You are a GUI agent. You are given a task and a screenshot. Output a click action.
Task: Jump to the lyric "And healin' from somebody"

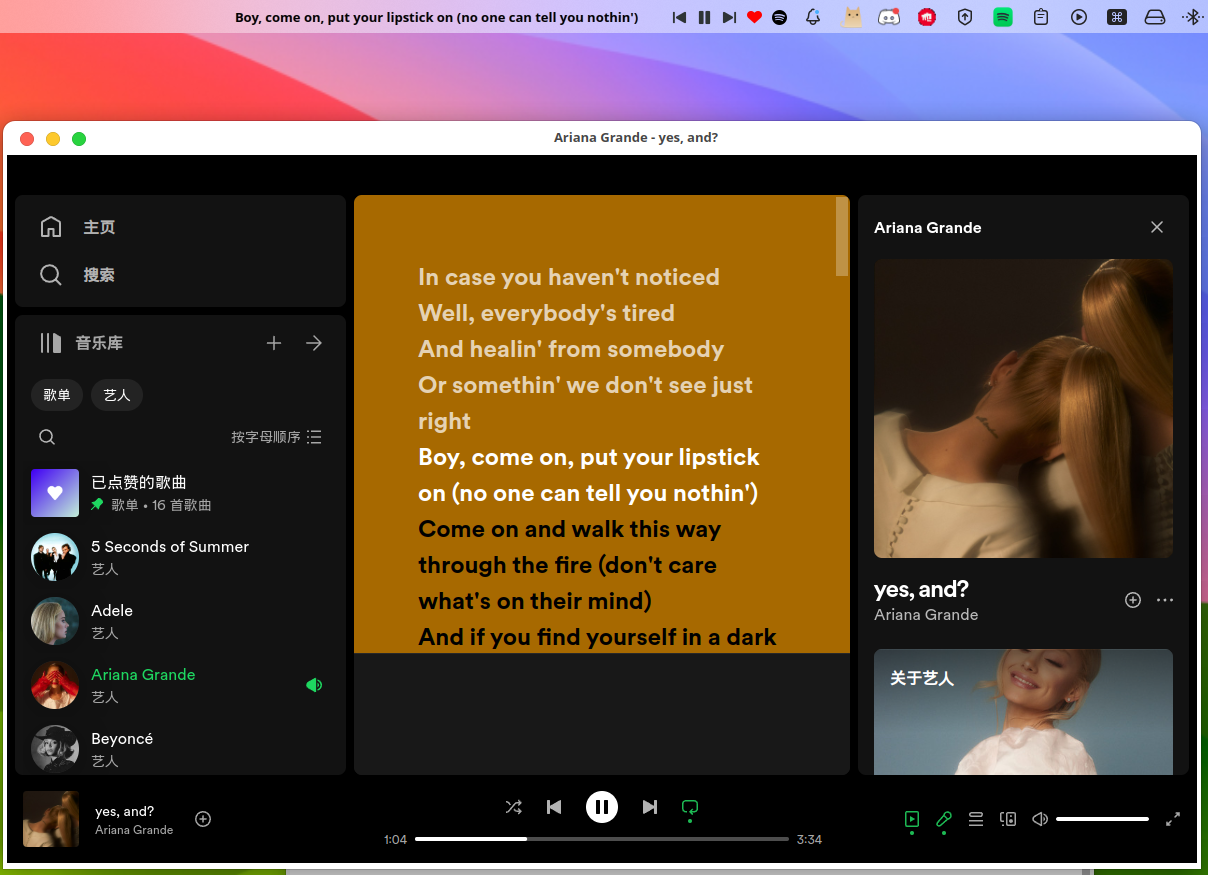coord(571,349)
